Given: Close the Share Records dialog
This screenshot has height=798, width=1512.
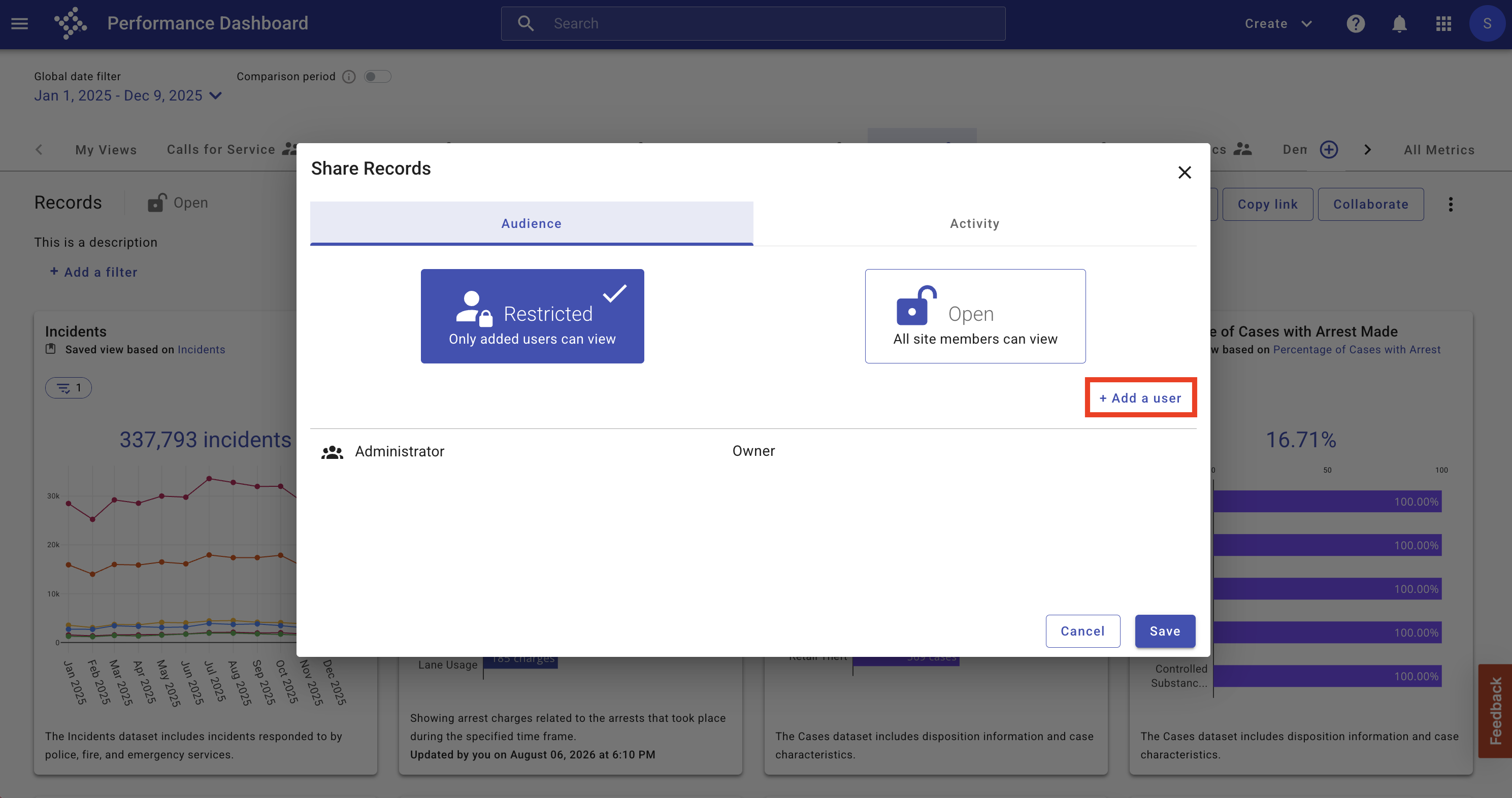Looking at the screenshot, I should pos(1185,172).
